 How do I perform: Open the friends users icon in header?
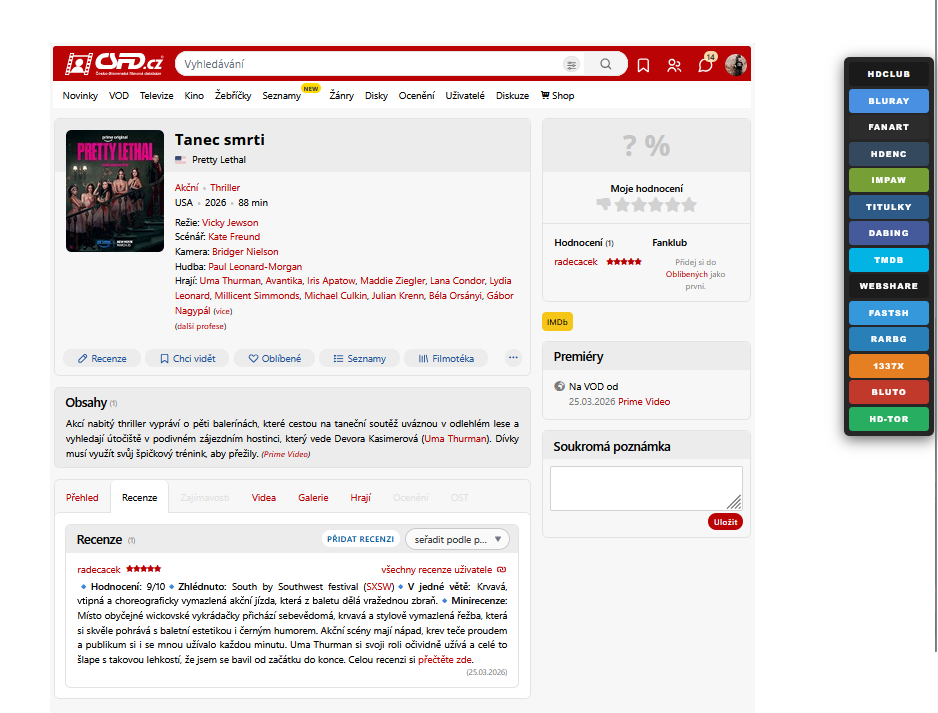(674, 65)
